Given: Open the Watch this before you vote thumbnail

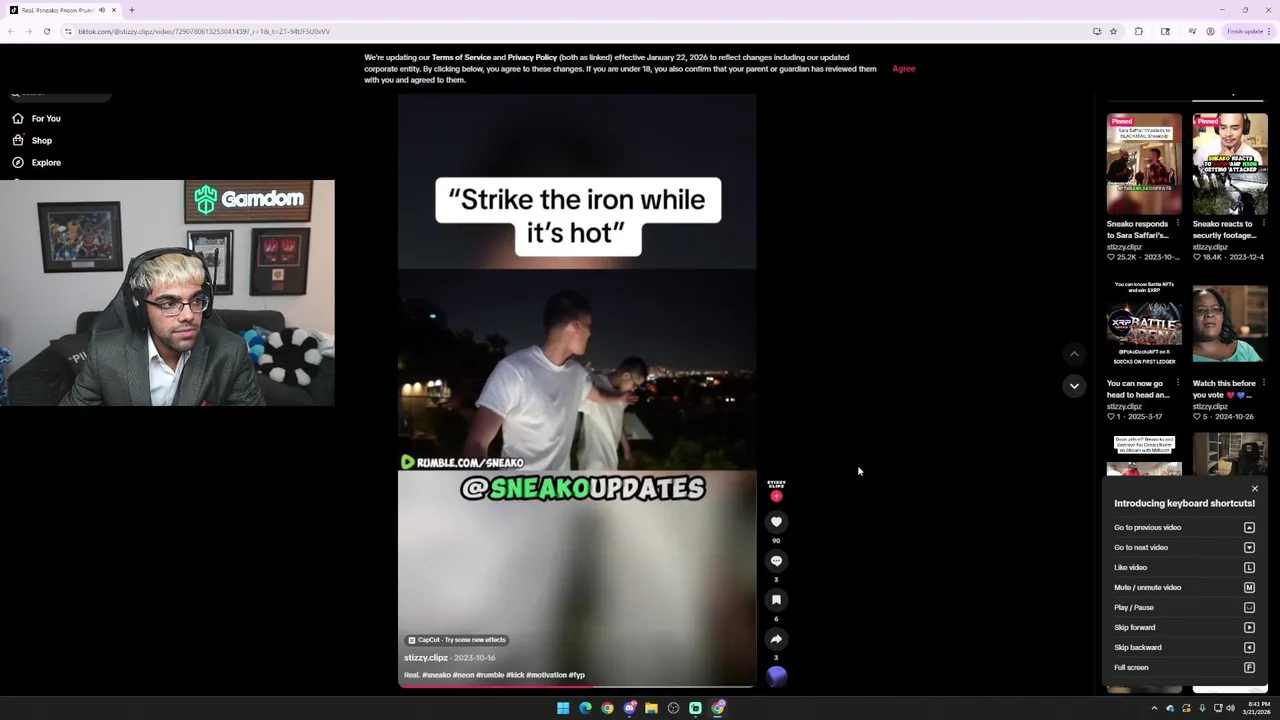Looking at the screenshot, I should (1230, 324).
